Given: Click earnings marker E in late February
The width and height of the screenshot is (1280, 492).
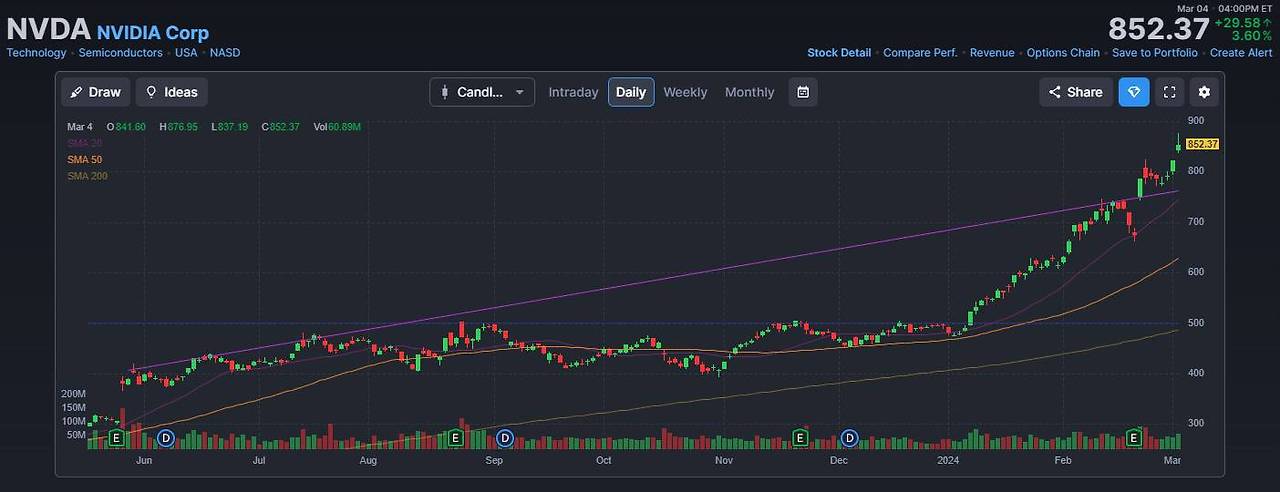Looking at the screenshot, I should (1134, 438).
